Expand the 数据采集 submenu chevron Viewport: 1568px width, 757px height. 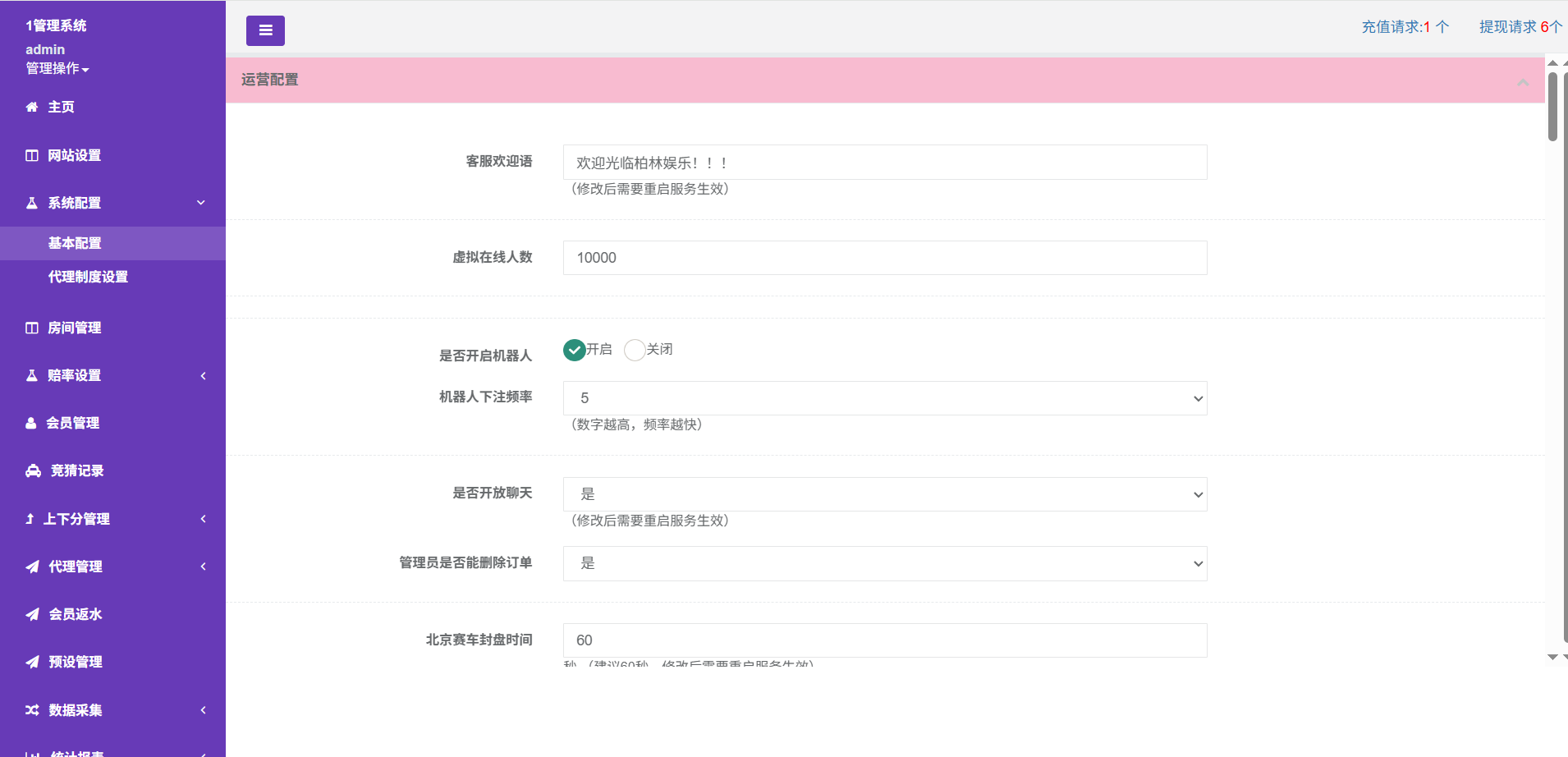click(x=203, y=710)
